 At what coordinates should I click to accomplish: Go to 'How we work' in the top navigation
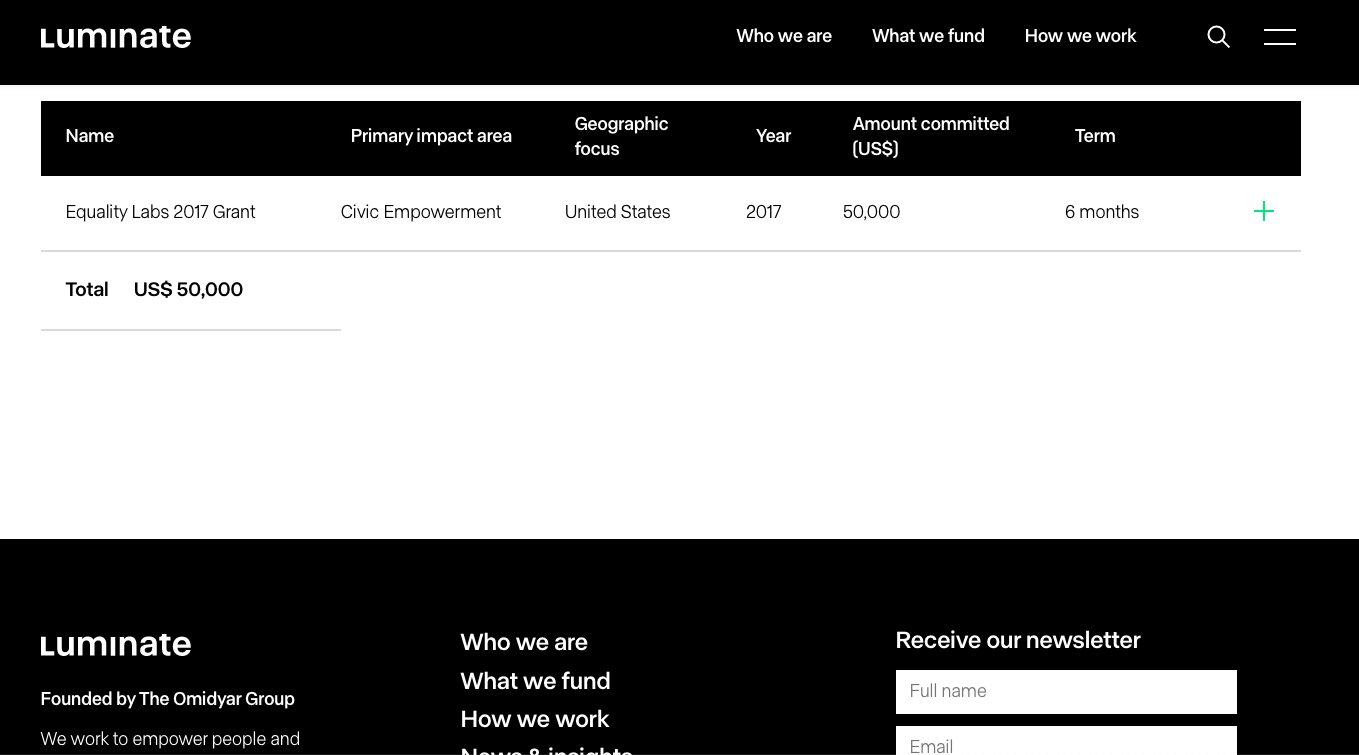pos(1080,36)
